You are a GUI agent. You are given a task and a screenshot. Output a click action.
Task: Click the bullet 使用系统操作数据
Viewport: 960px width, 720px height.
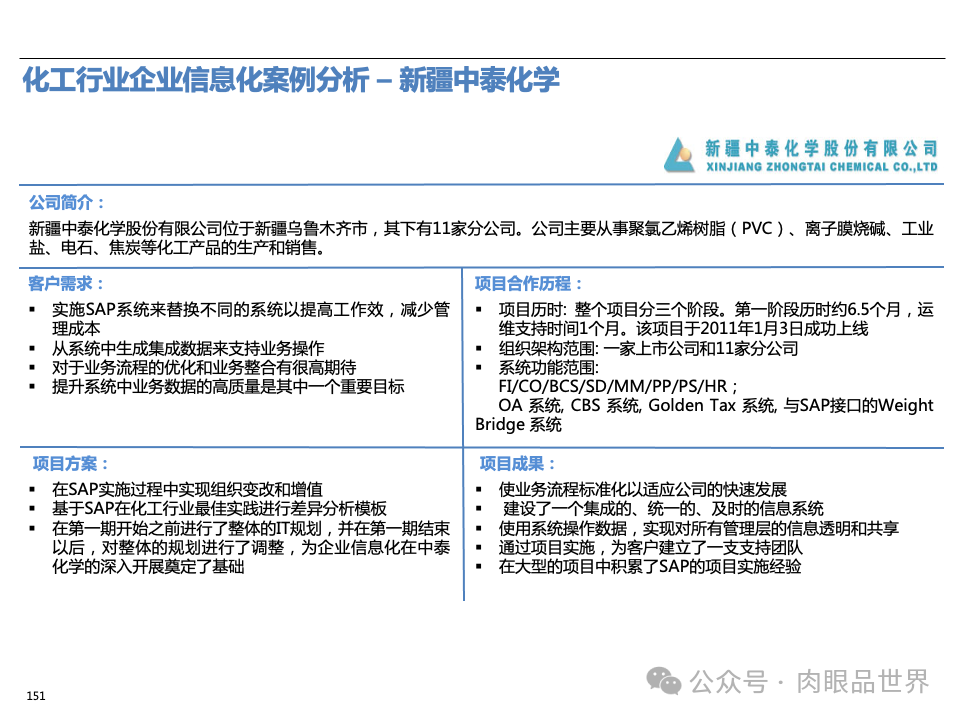pos(699,528)
